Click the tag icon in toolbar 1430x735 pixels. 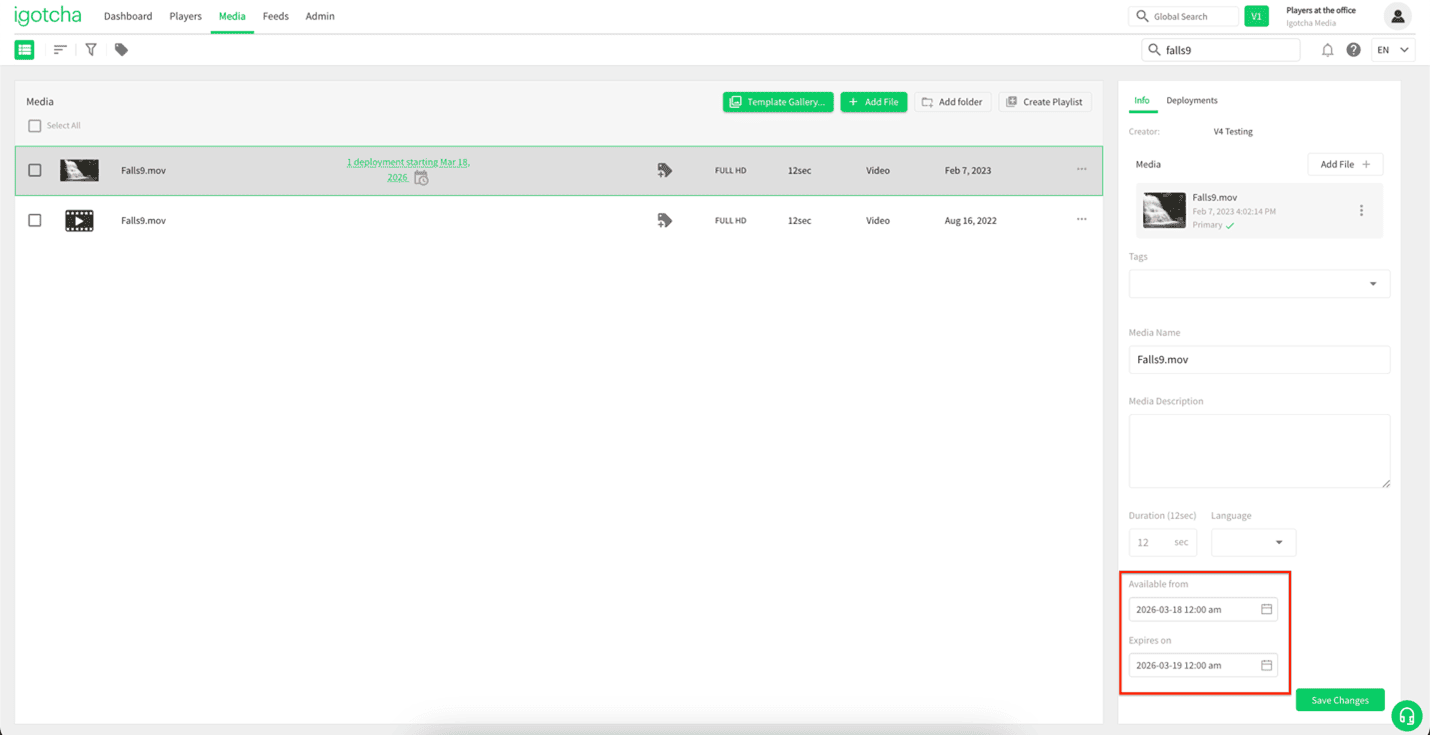click(121, 50)
